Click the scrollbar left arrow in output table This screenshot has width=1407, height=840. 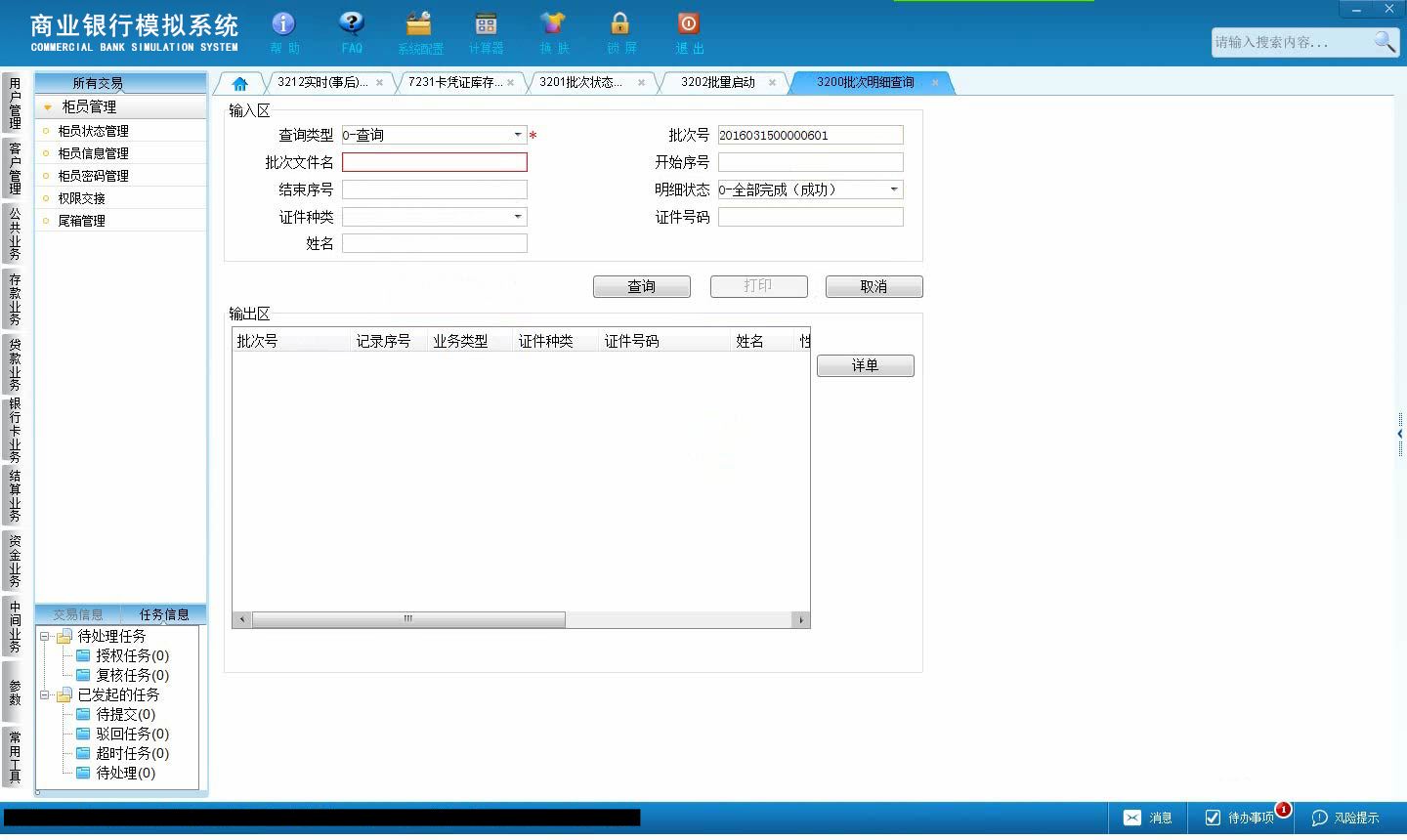tap(242, 619)
